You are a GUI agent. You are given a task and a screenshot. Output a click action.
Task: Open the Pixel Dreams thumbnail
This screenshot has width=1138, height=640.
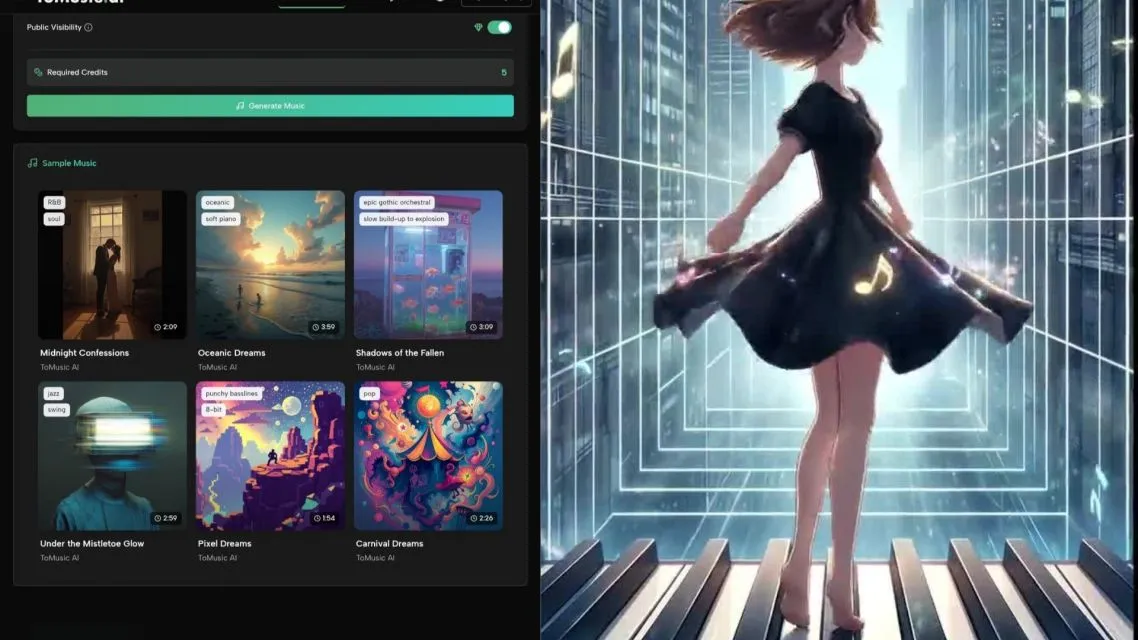tap(270, 456)
